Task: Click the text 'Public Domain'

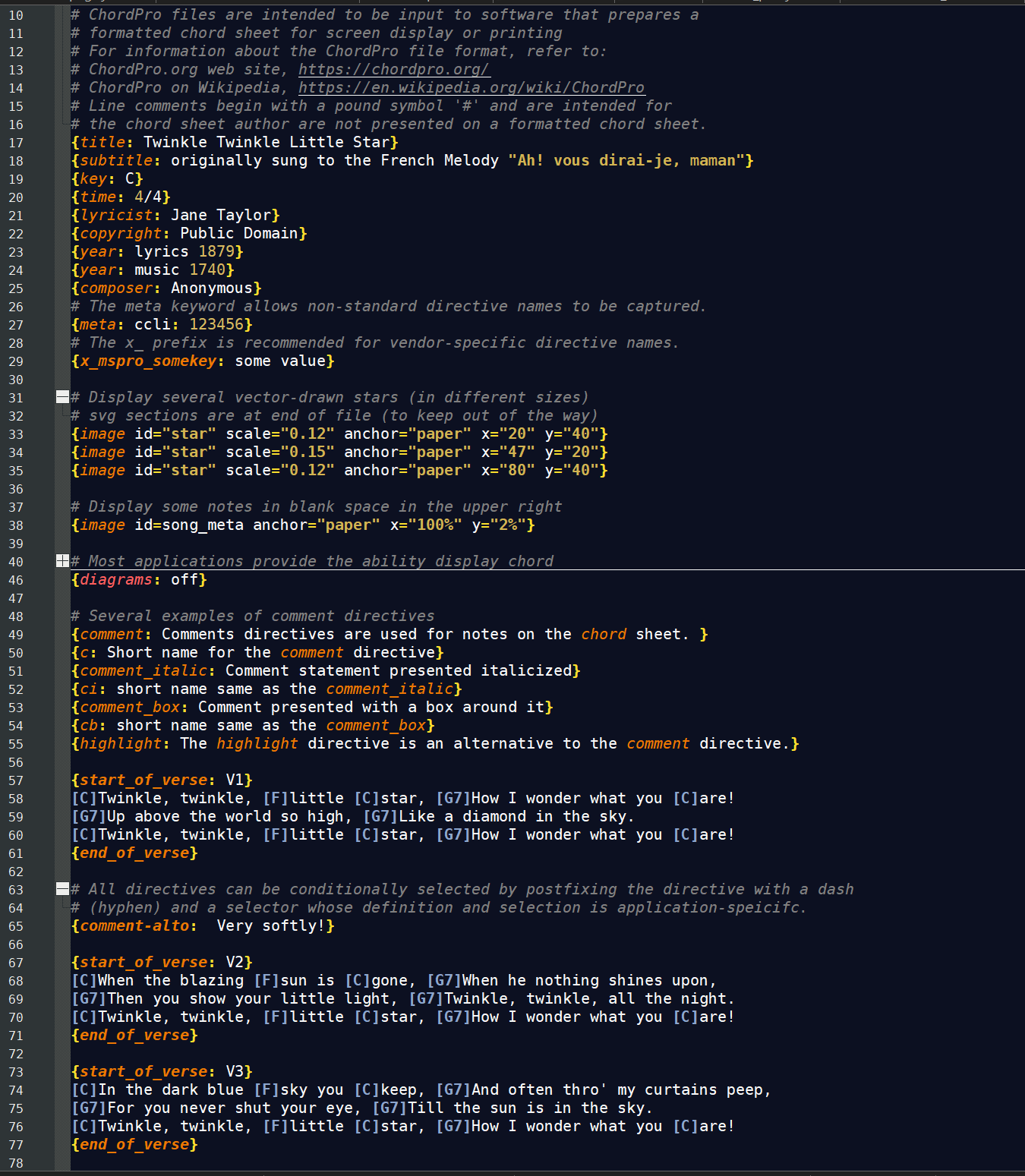Action: click(239, 233)
